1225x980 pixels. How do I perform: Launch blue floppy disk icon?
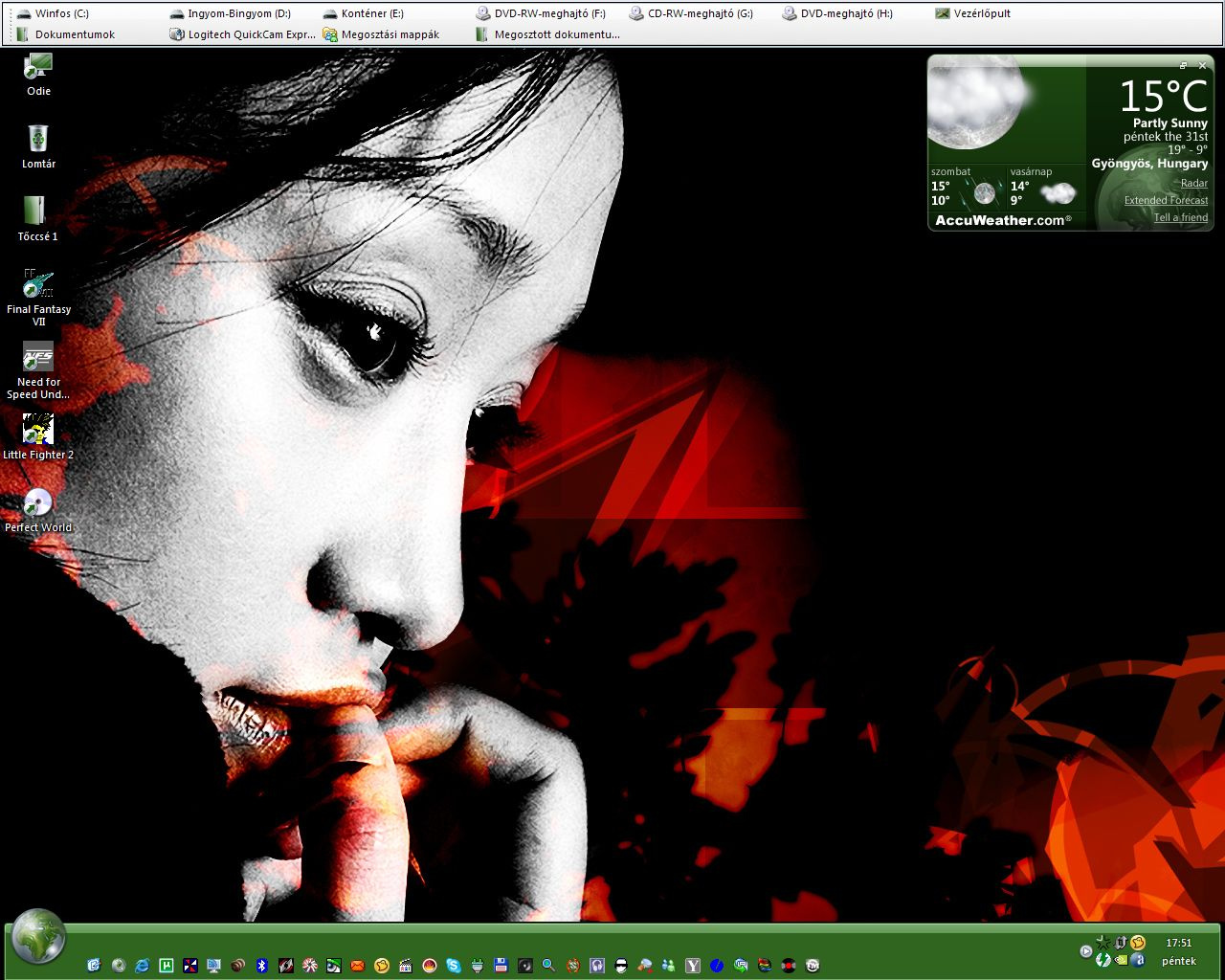pos(501,966)
